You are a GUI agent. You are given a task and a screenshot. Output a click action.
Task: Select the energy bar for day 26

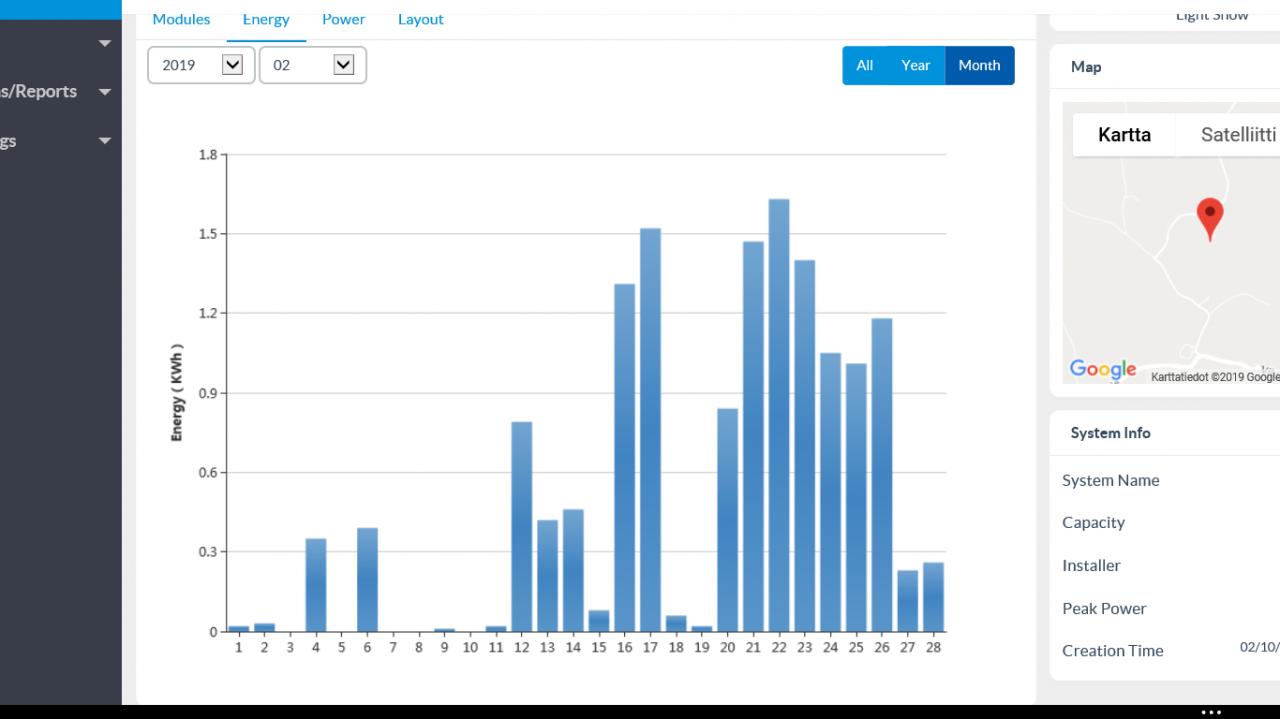coord(882,475)
